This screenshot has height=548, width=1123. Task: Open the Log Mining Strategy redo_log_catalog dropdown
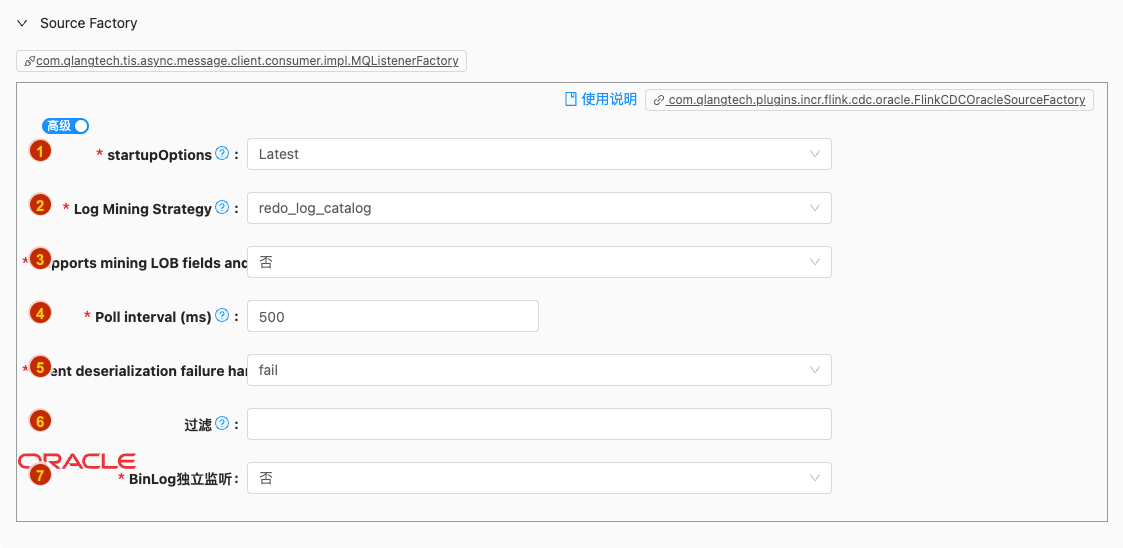538,208
